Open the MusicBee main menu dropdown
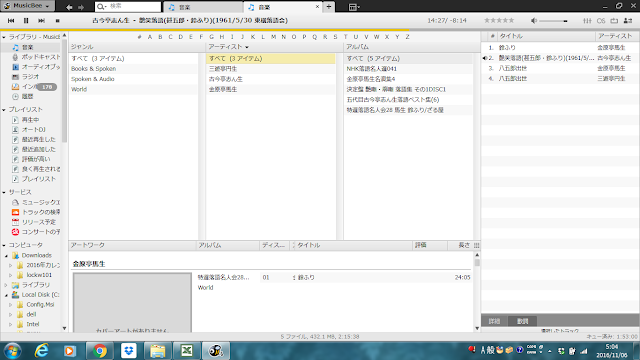The width and height of the screenshot is (640, 360). point(27,6)
